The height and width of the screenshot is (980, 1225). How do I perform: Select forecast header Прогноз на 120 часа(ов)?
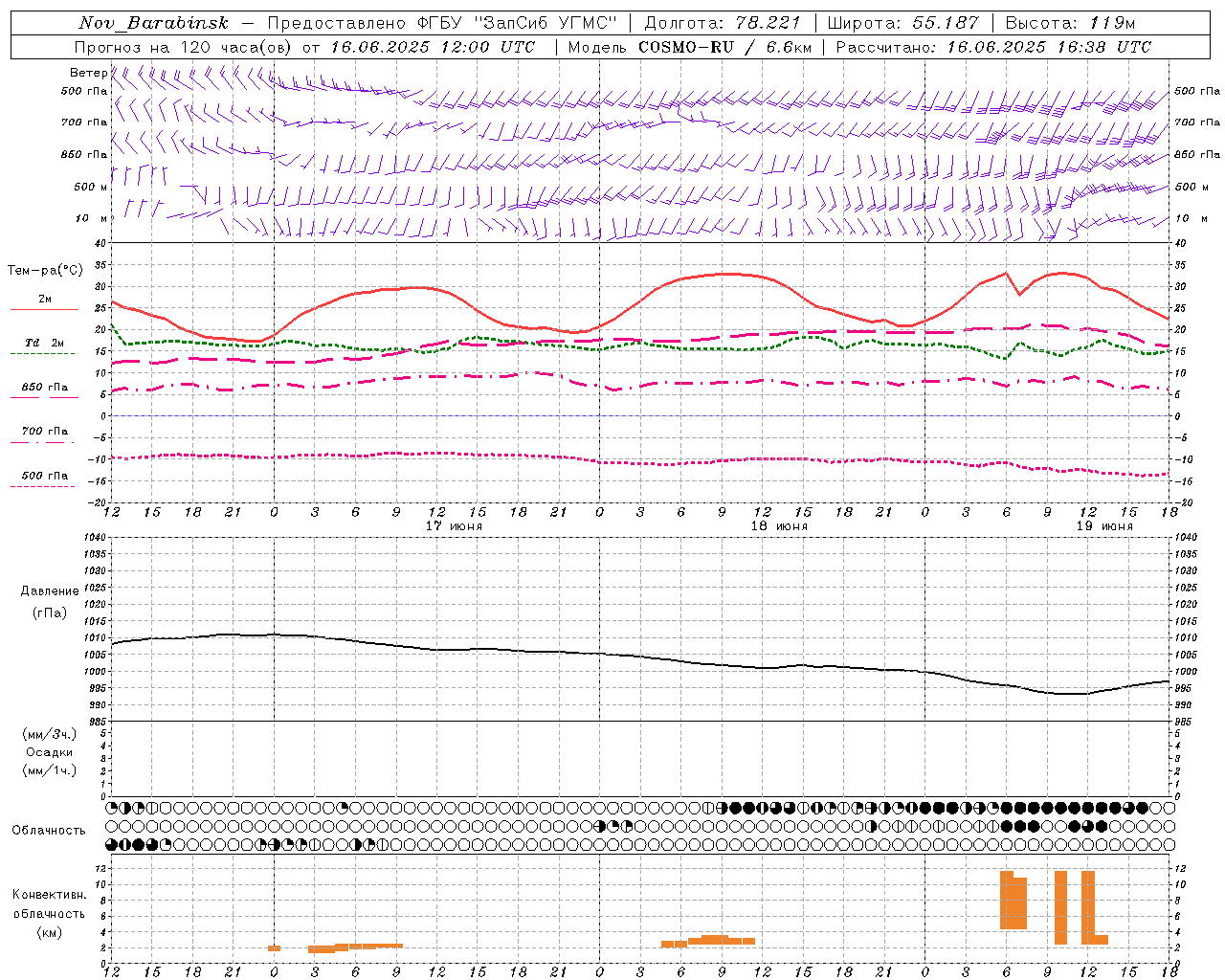pos(185,47)
